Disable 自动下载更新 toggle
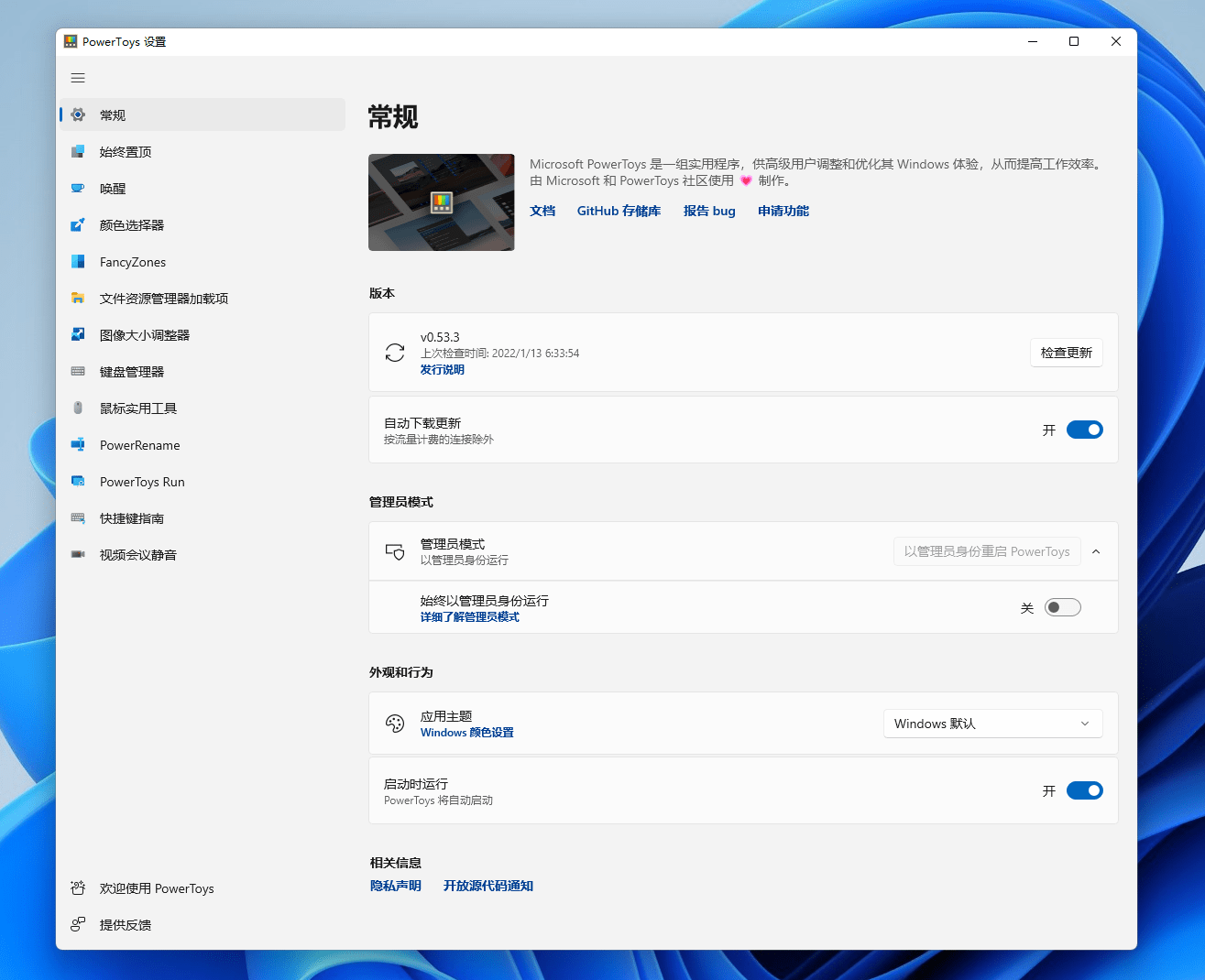This screenshot has width=1205, height=980. pos(1084,429)
